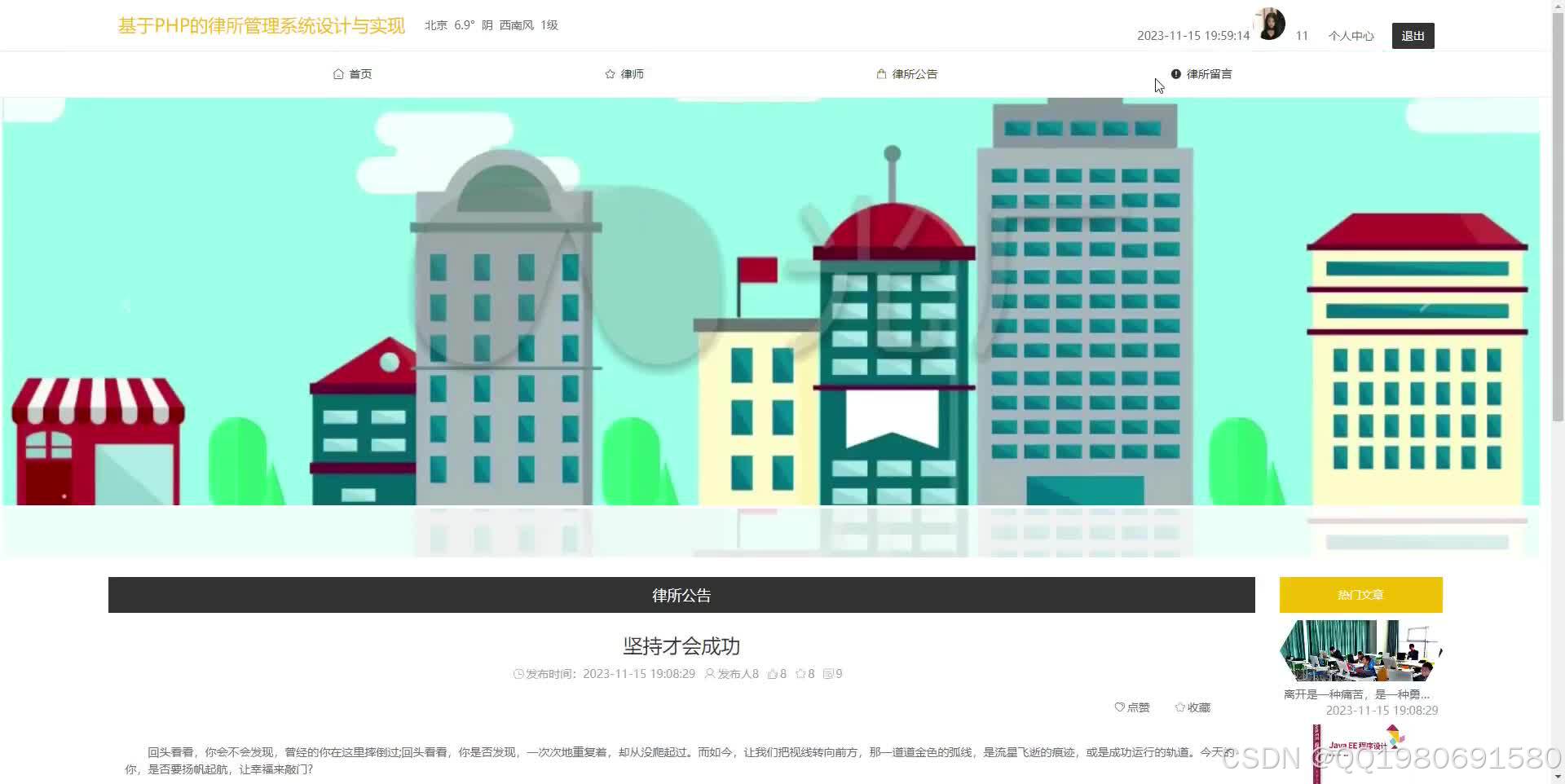Click the yellow 热门文章 header button

pyautogui.click(x=1360, y=595)
